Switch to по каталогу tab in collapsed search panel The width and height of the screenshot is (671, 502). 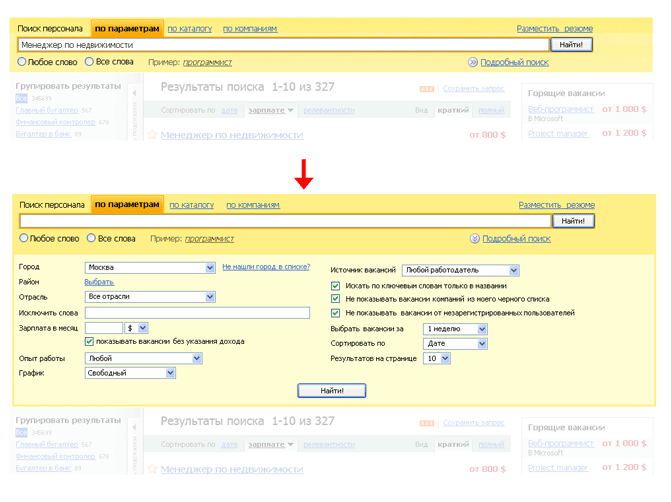tap(190, 29)
